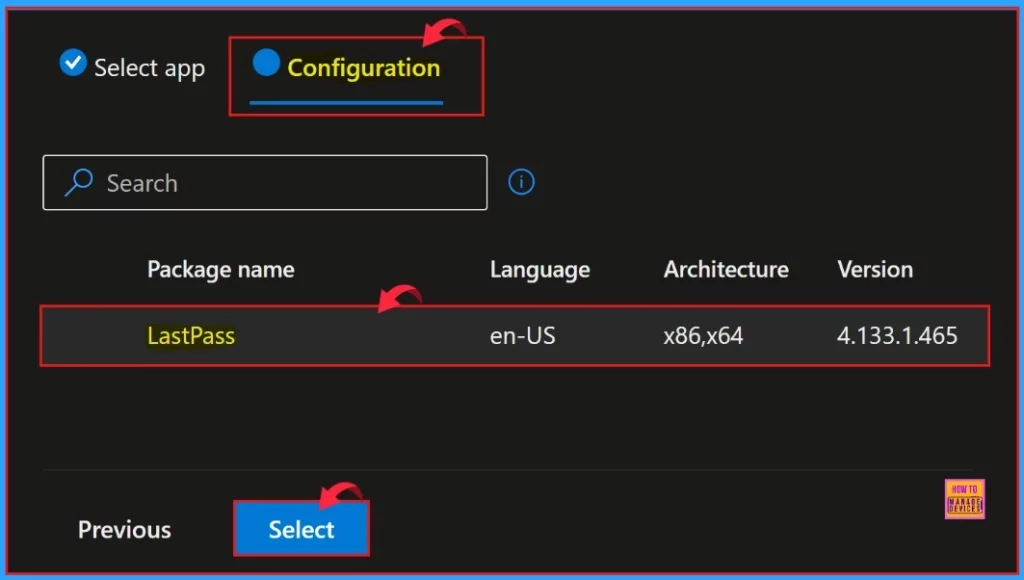Click the en-US language cell
This screenshot has width=1024, height=580.
(x=522, y=336)
